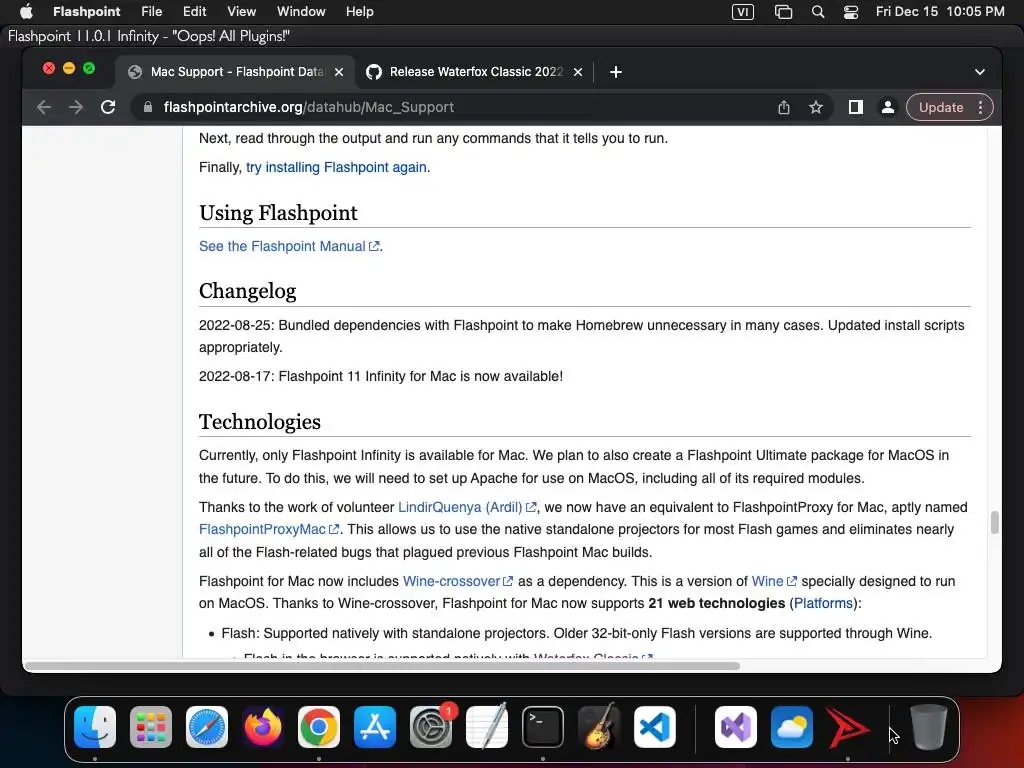The height and width of the screenshot is (768, 1024).
Task: Open the Flashpoint application menu
Action: pos(87,11)
